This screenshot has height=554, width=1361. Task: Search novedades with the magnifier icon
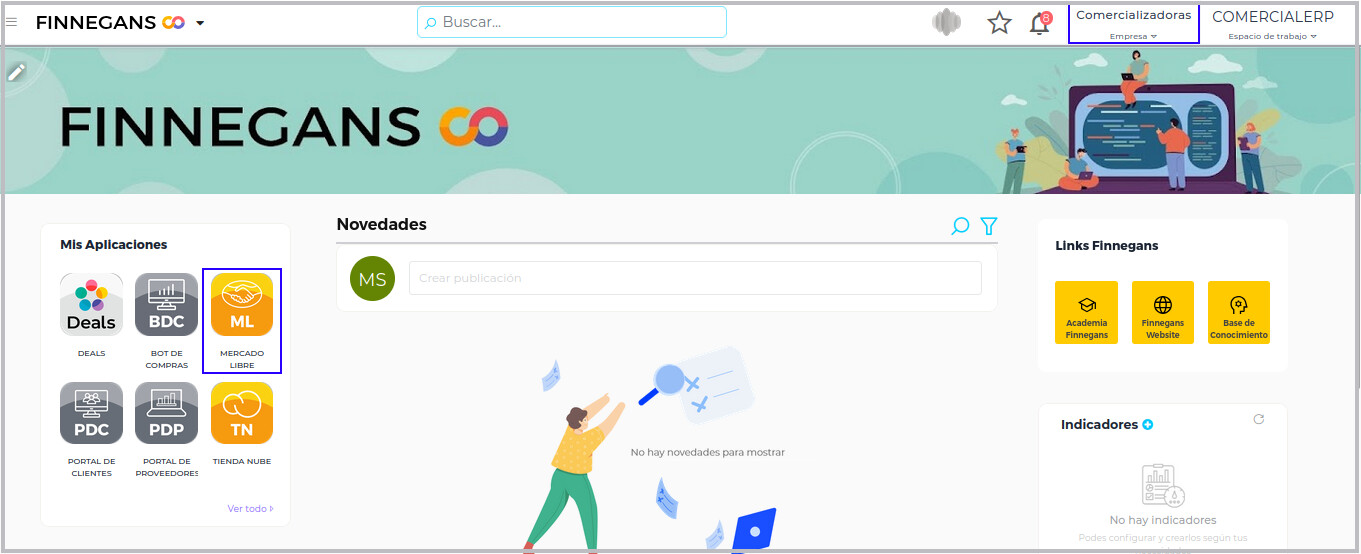(x=960, y=226)
